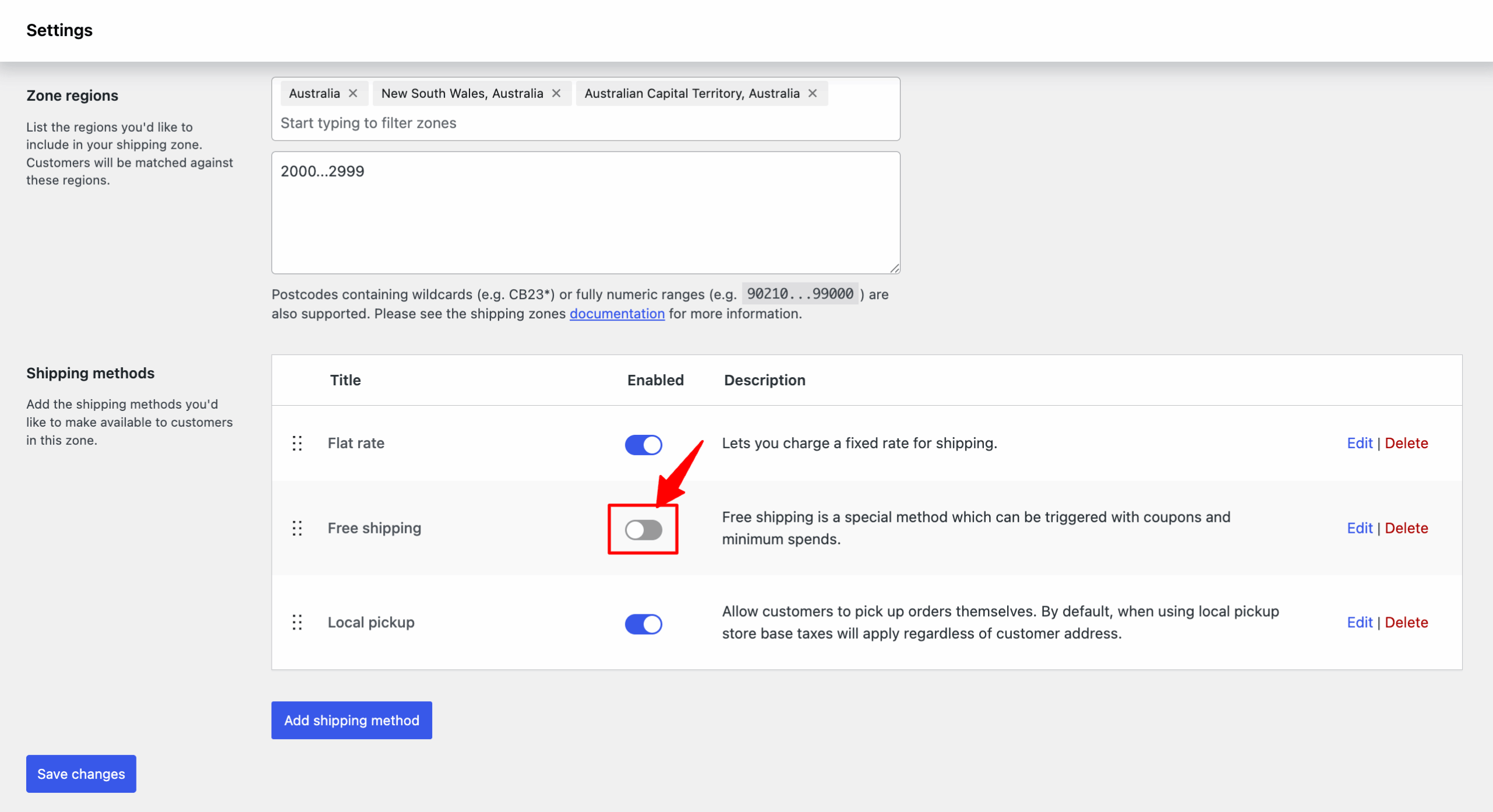Grab the Flat rate drag handle
The image size is (1493, 812).
pyautogui.click(x=297, y=444)
